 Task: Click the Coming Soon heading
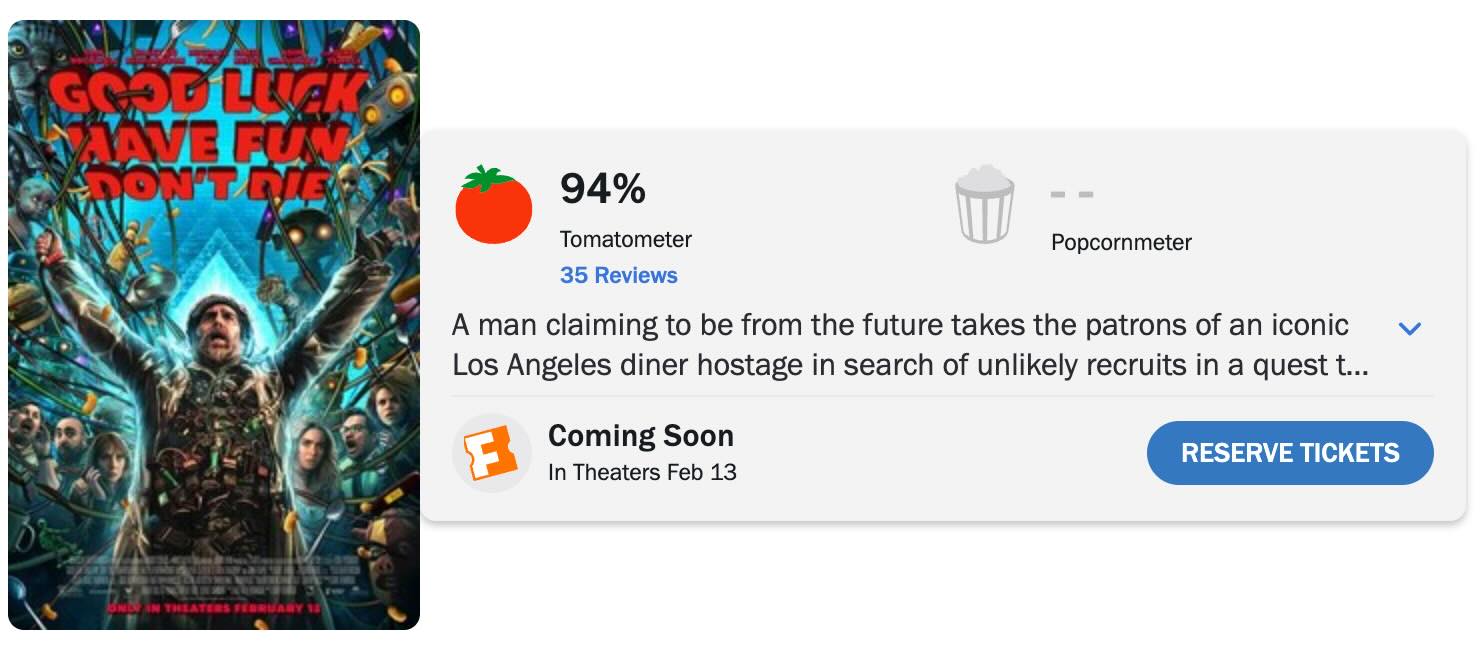(x=640, y=436)
